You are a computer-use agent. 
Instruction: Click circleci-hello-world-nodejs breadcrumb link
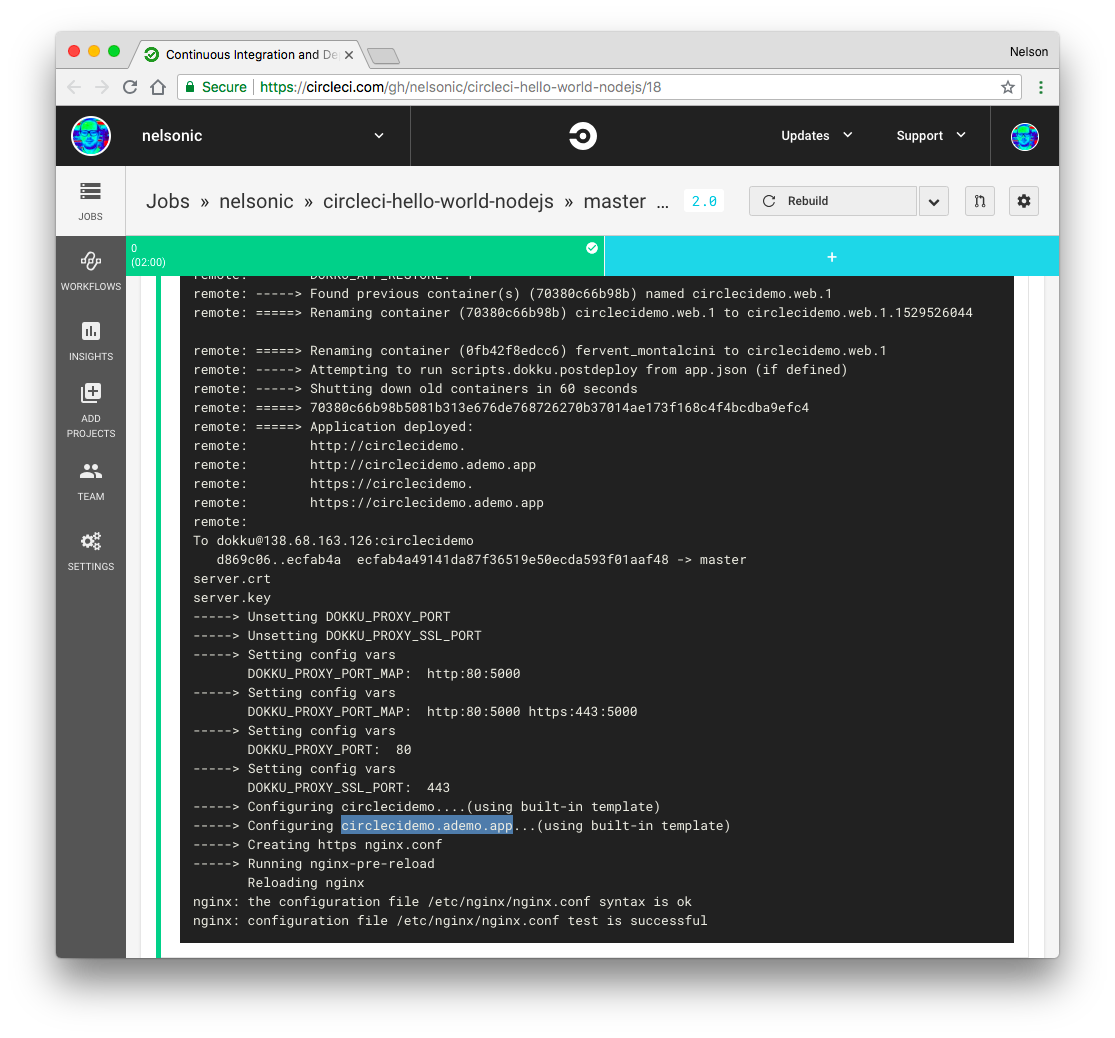click(438, 201)
